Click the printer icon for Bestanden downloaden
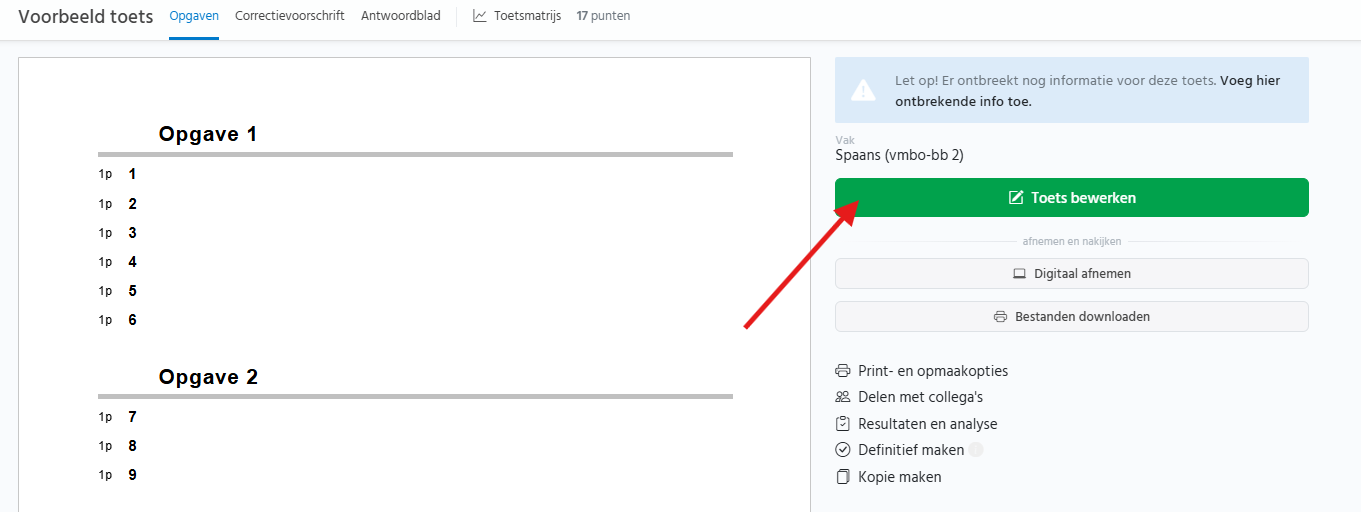Image resolution: width=1361 pixels, height=512 pixels. coord(1001,317)
